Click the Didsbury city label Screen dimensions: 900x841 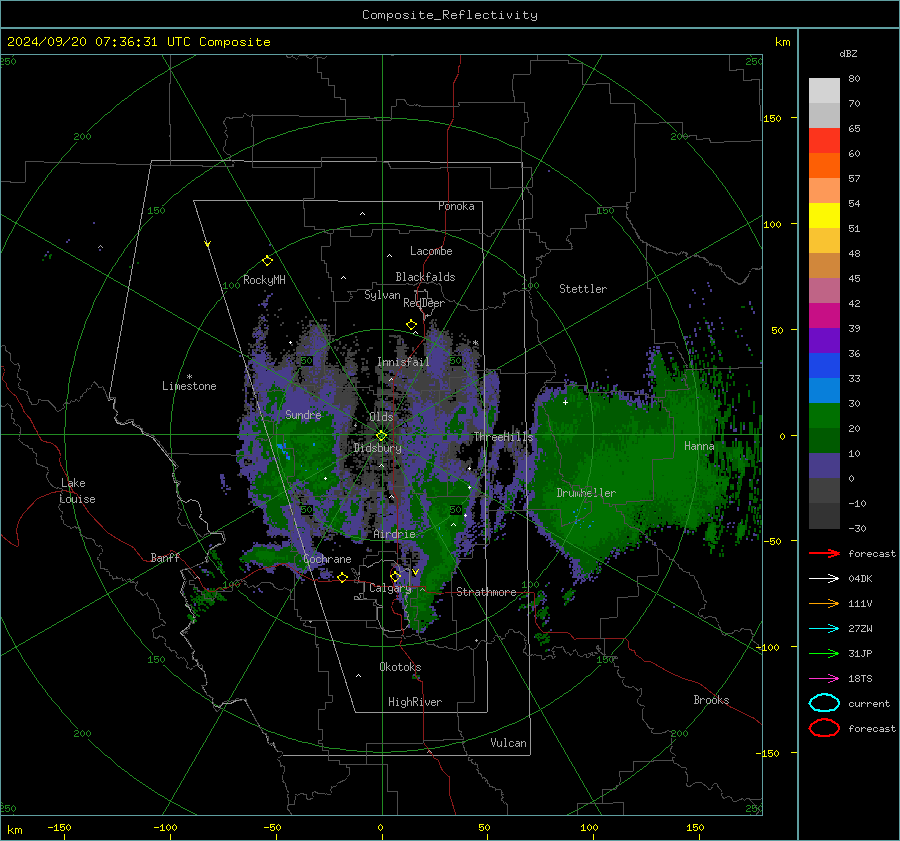[378, 448]
